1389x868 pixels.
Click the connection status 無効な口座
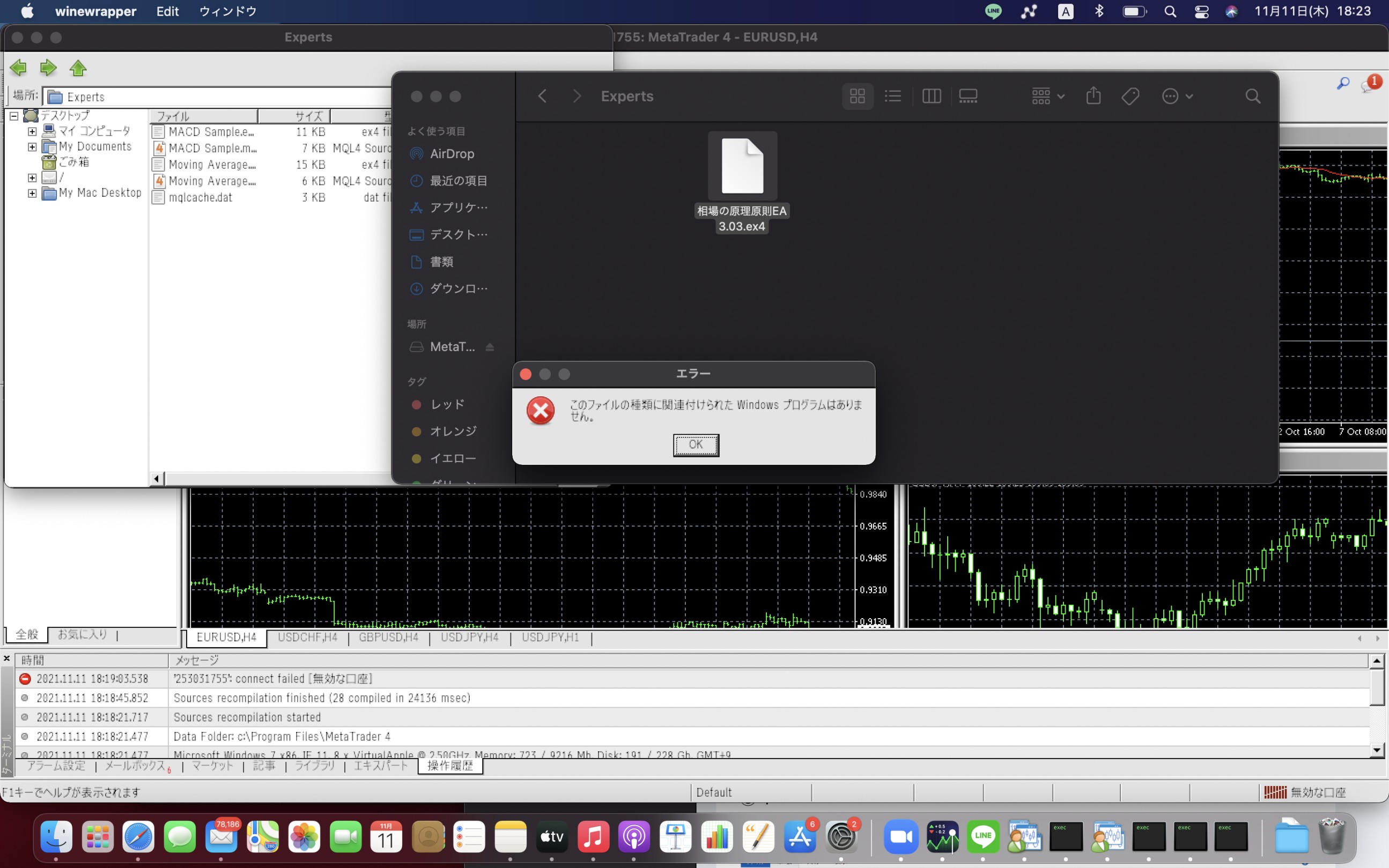[1305, 793]
